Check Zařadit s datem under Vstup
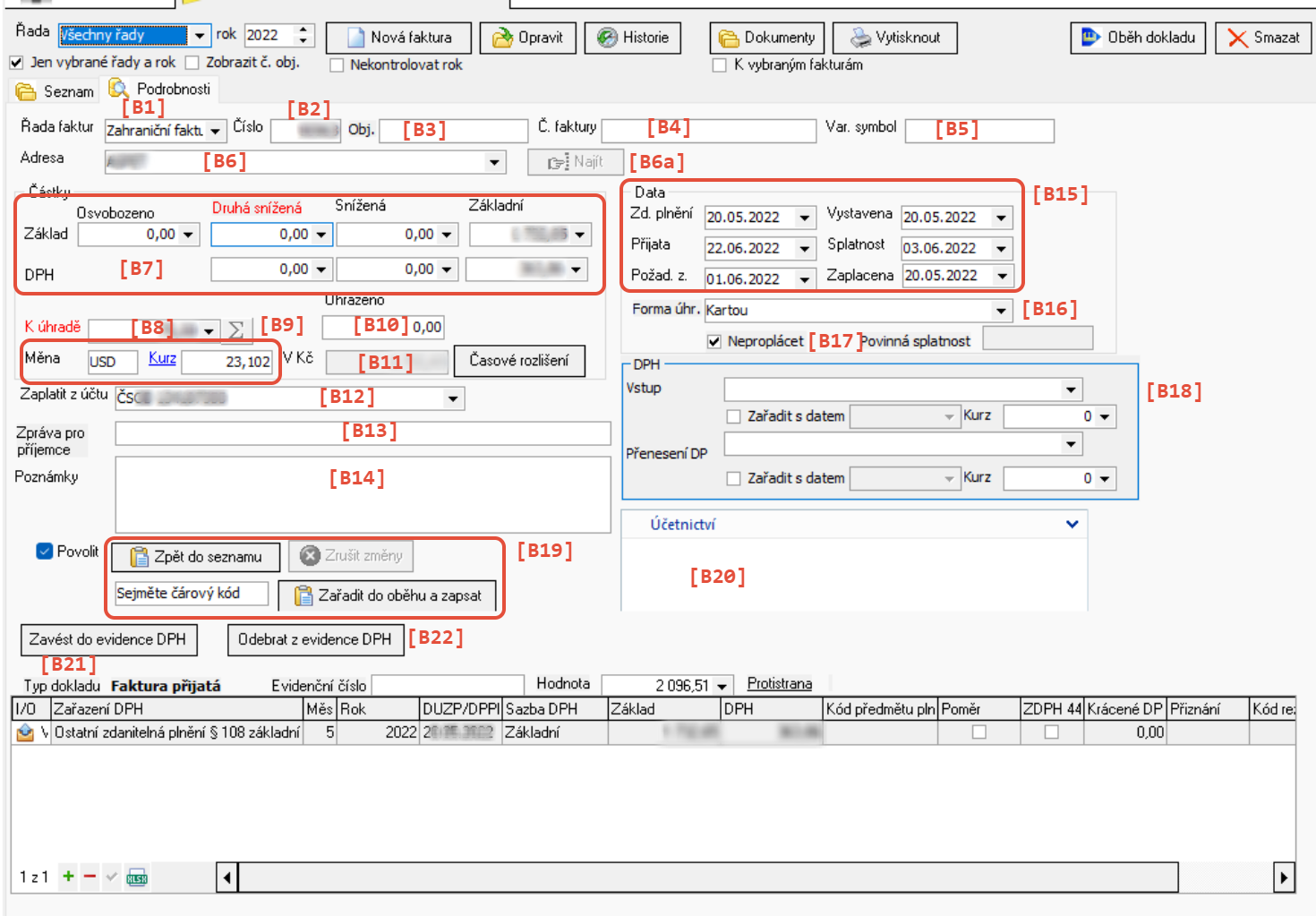The height and width of the screenshot is (916, 1316). coord(733,416)
